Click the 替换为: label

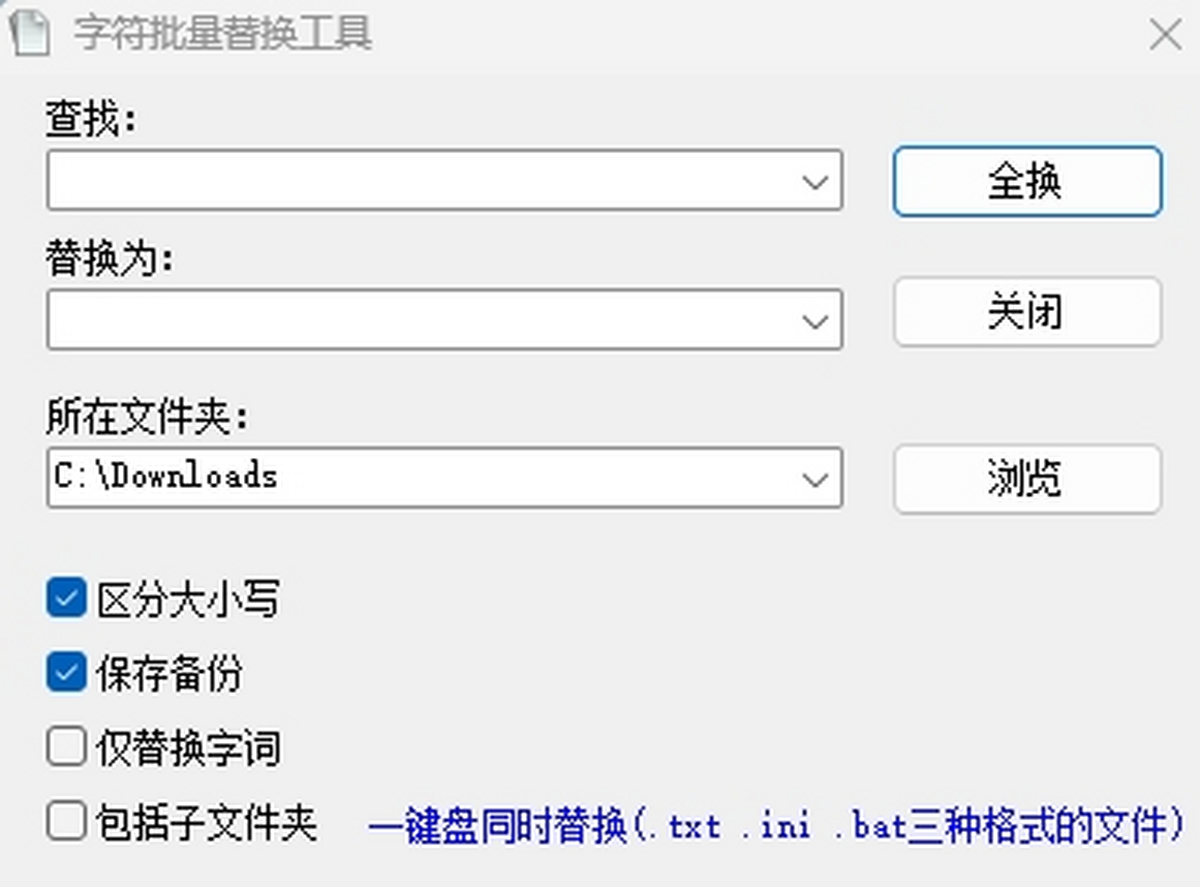coord(109,260)
